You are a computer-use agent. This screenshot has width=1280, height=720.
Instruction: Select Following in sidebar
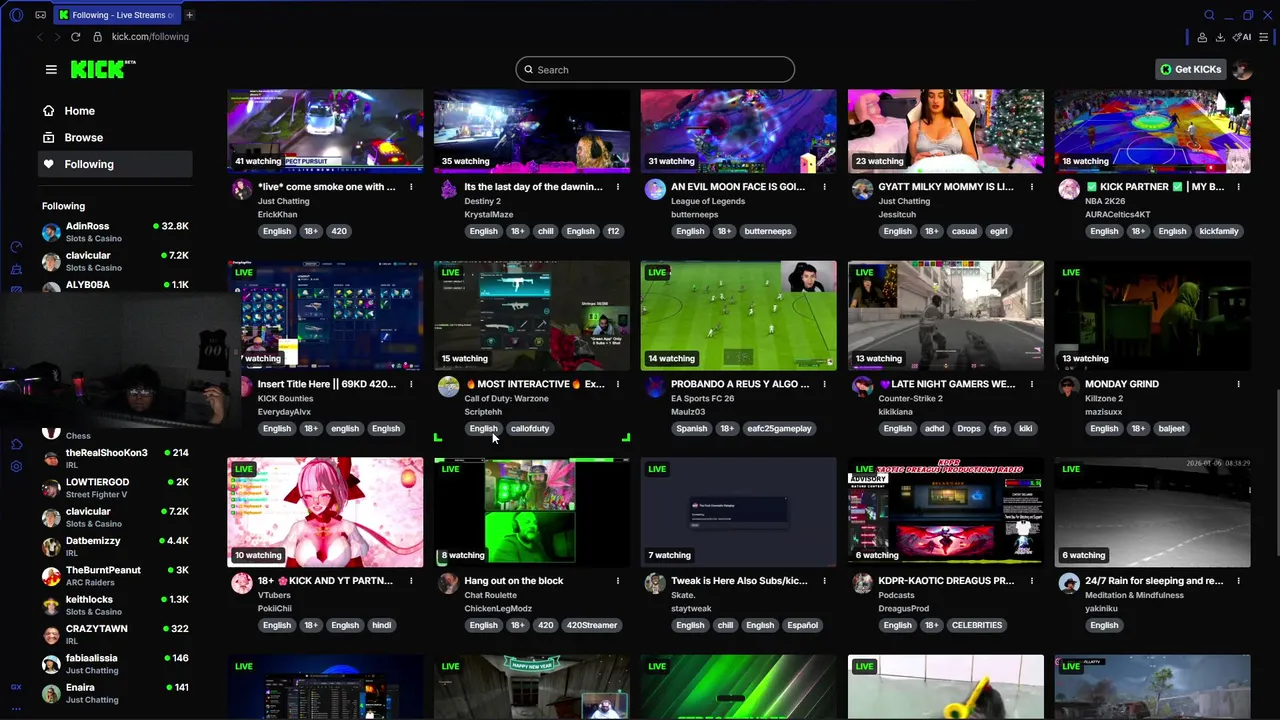pos(115,164)
